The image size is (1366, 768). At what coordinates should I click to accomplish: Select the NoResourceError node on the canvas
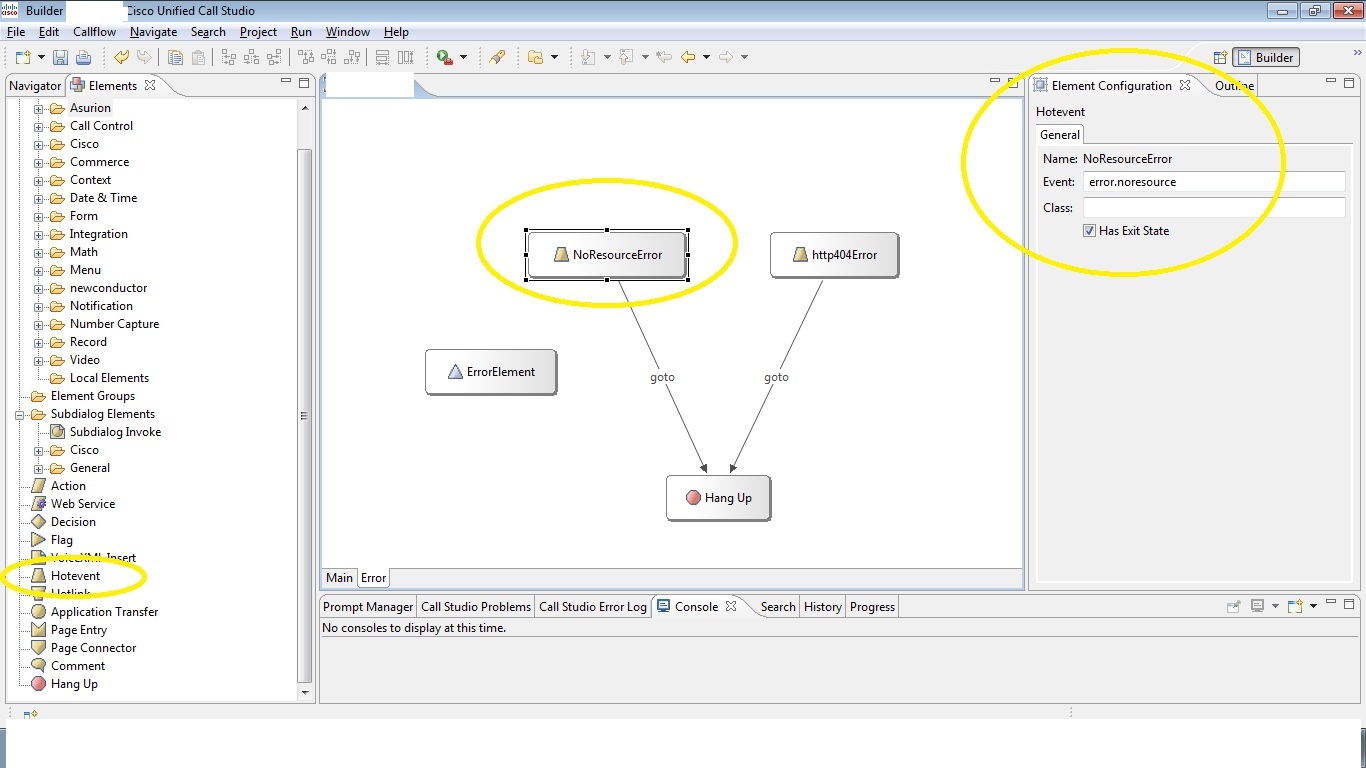607,255
